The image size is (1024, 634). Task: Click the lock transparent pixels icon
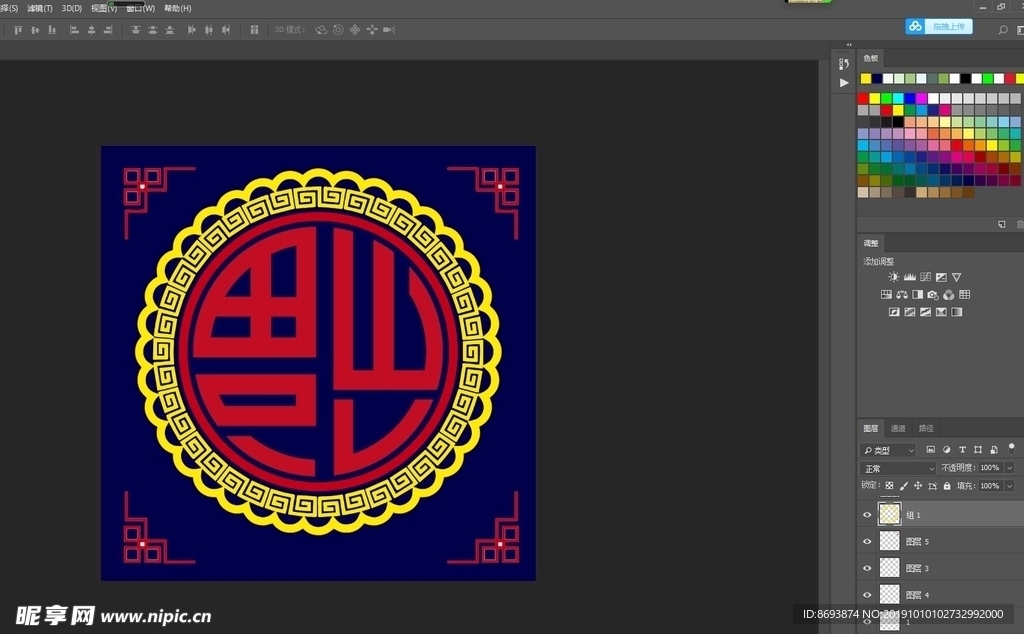889,486
